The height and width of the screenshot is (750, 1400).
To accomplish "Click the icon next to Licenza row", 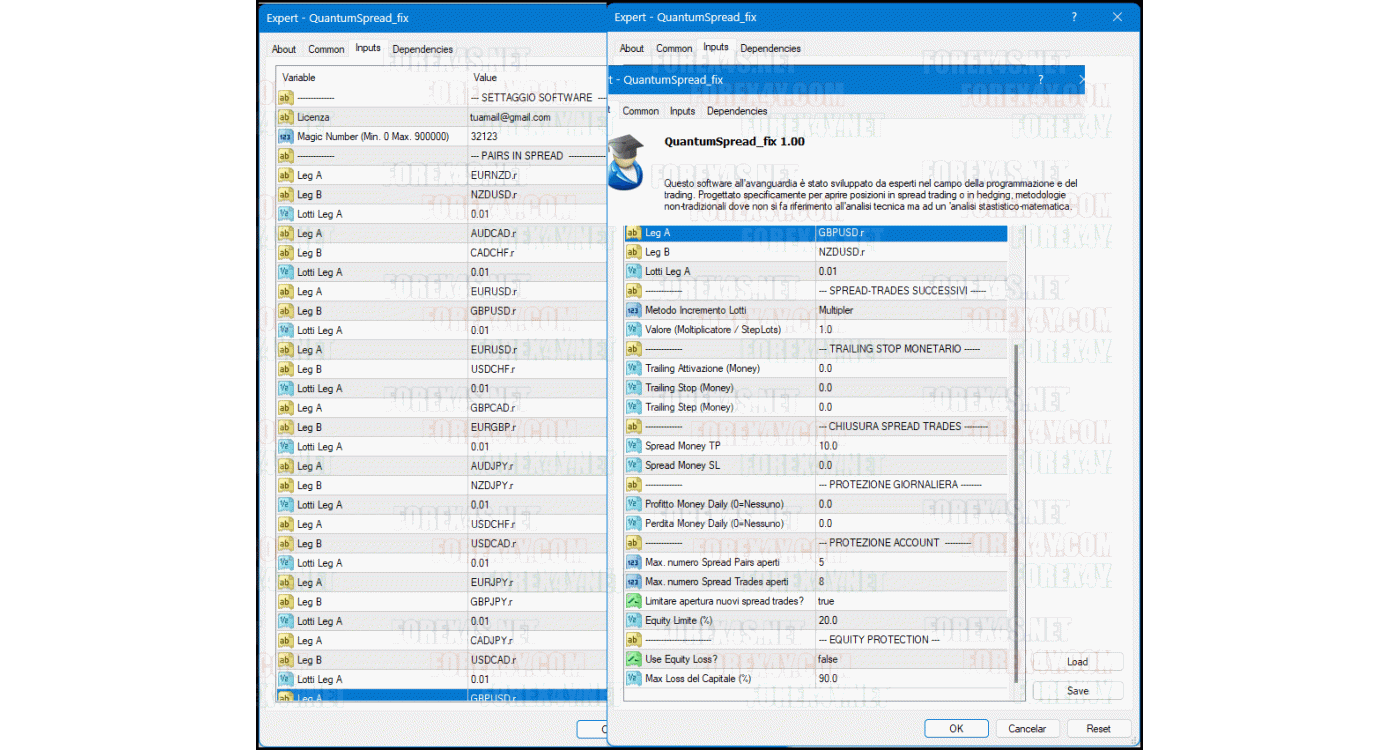I will click(x=285, y=117).
